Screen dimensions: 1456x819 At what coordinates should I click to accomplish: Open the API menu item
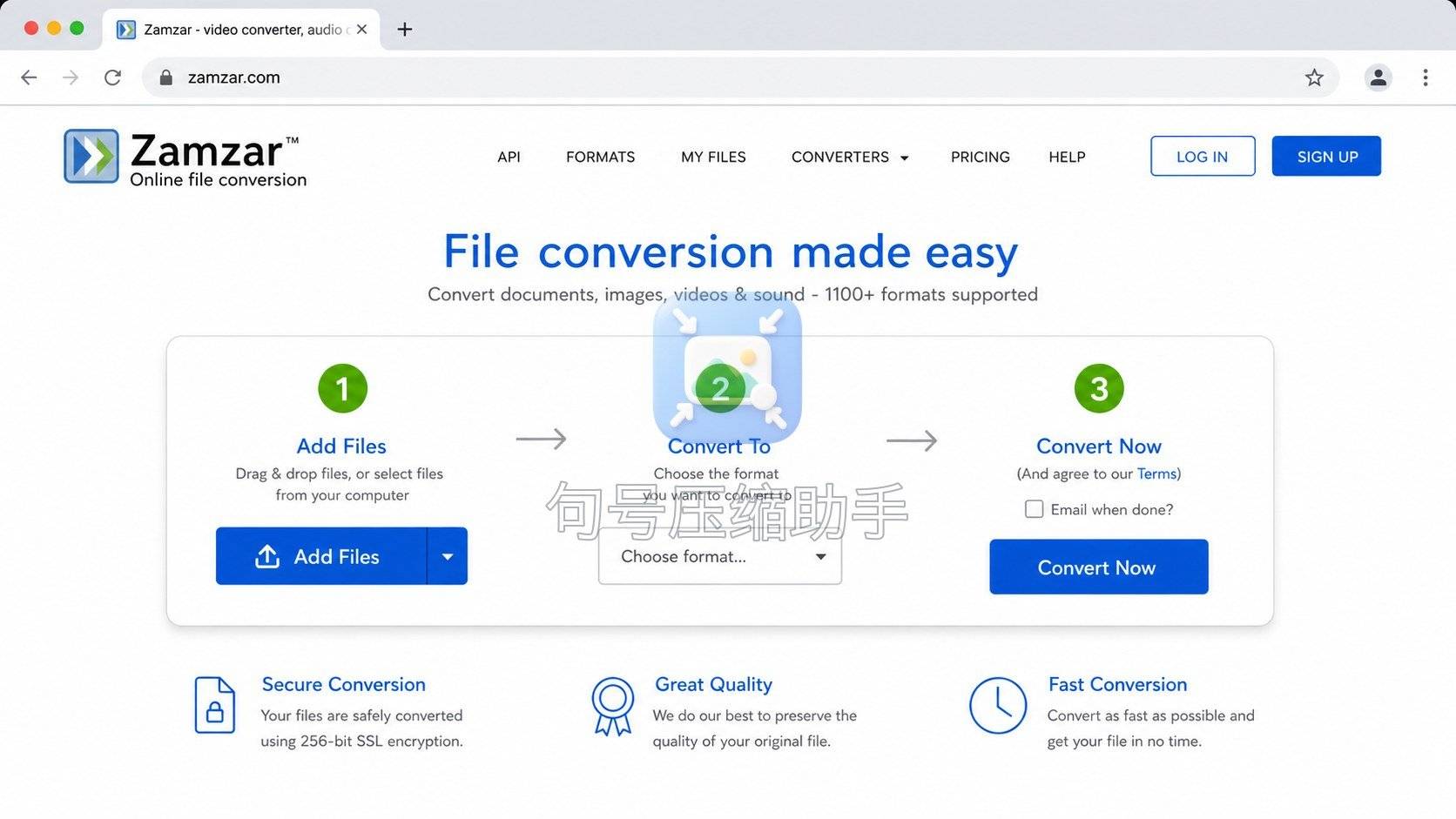click(509, 157)
